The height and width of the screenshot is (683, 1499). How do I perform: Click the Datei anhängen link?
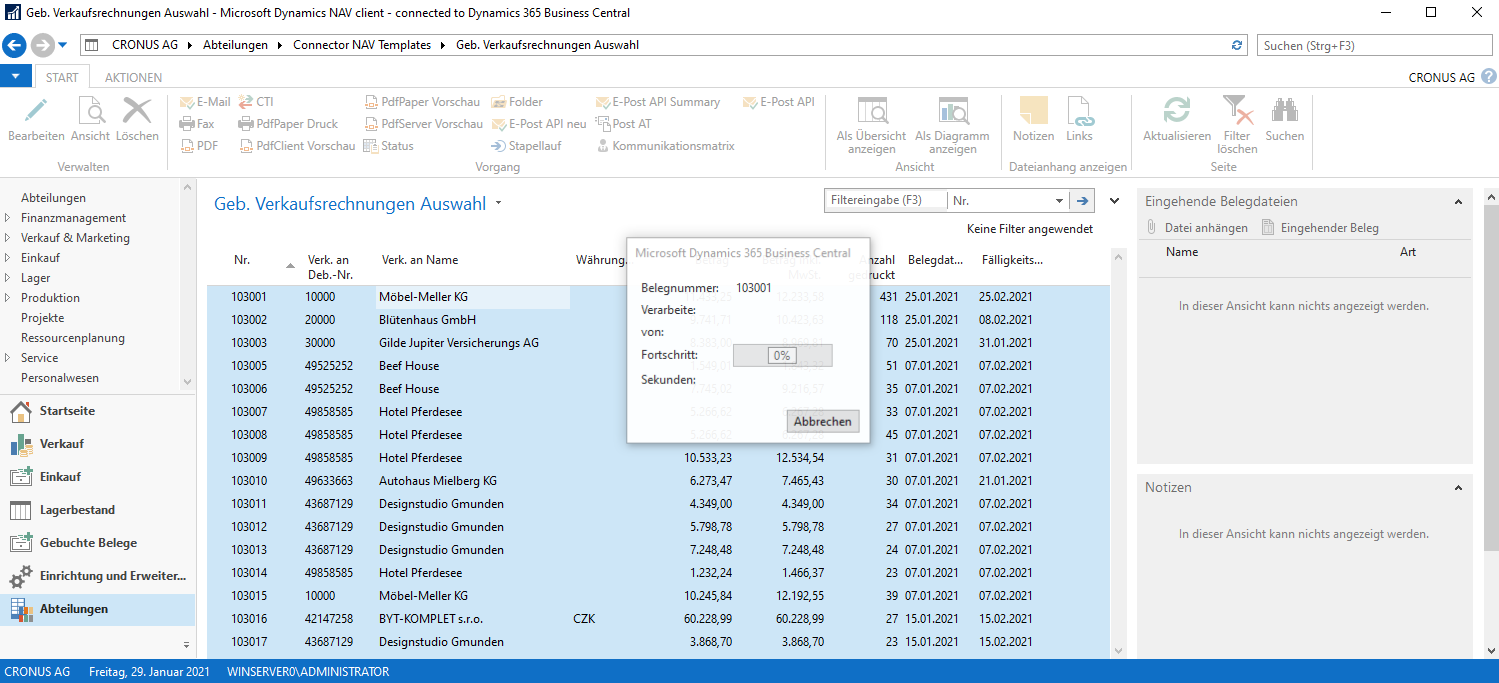[x=1197, y=228]
